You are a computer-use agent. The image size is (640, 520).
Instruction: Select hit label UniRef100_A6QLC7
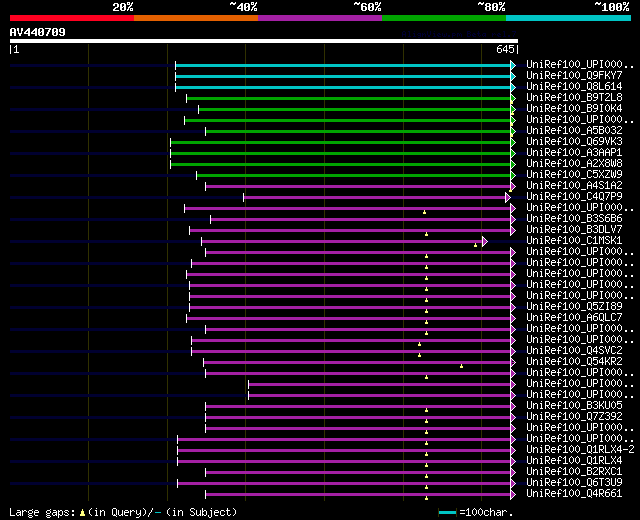click(574, 318)
